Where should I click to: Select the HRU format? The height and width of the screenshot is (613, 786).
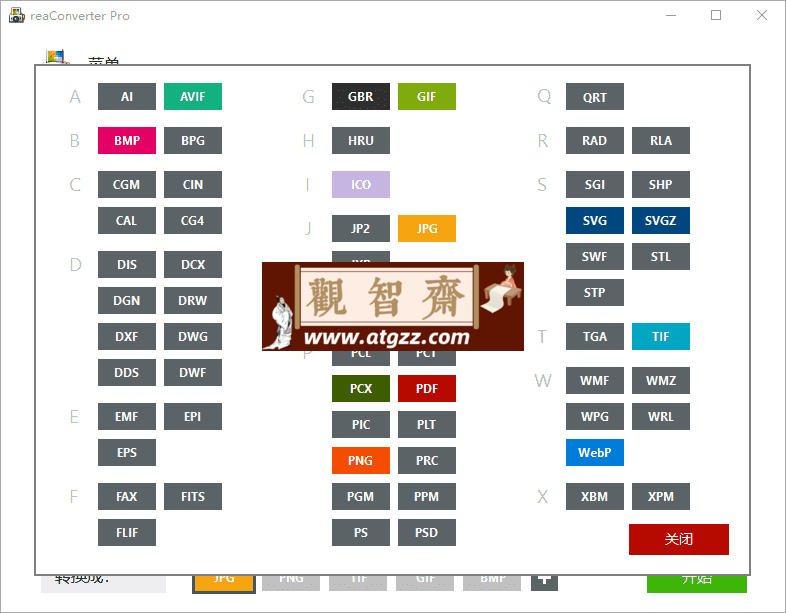point(361,140)
